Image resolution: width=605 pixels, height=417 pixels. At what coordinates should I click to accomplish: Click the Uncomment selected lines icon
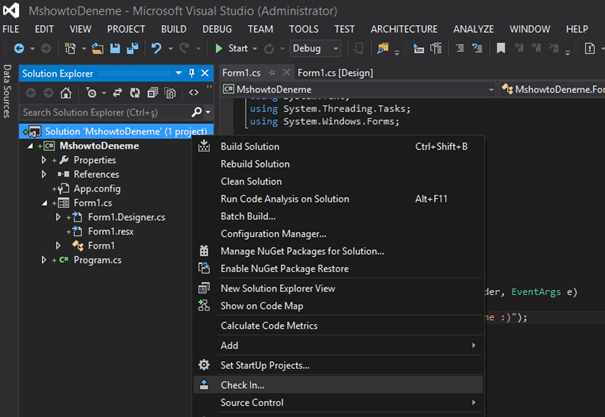coord(477,49)
